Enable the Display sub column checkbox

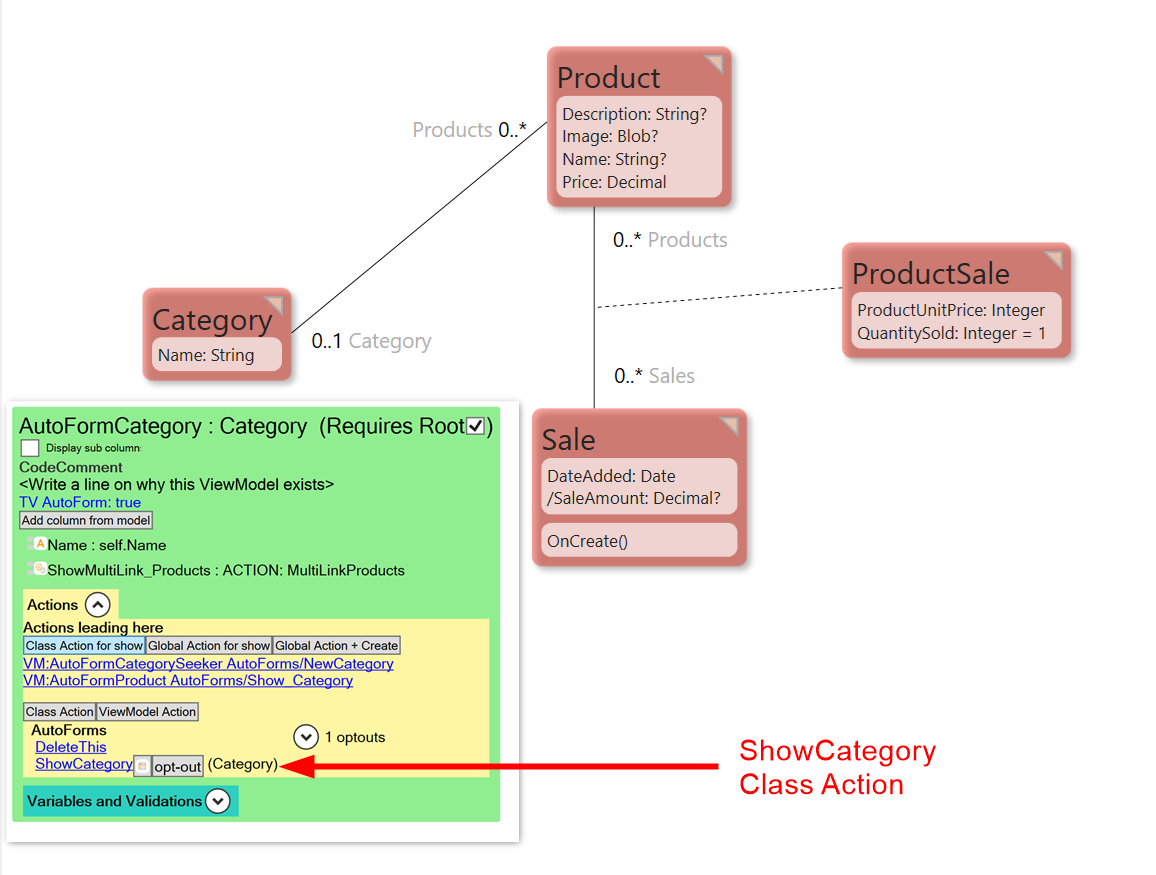(30, 448)
